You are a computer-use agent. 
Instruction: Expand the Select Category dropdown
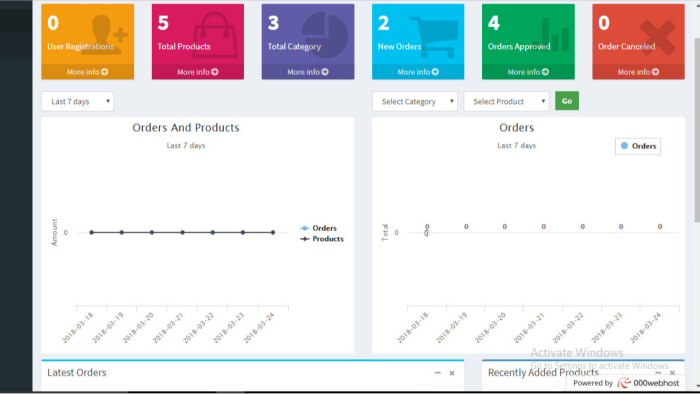(x=415, y=102)
